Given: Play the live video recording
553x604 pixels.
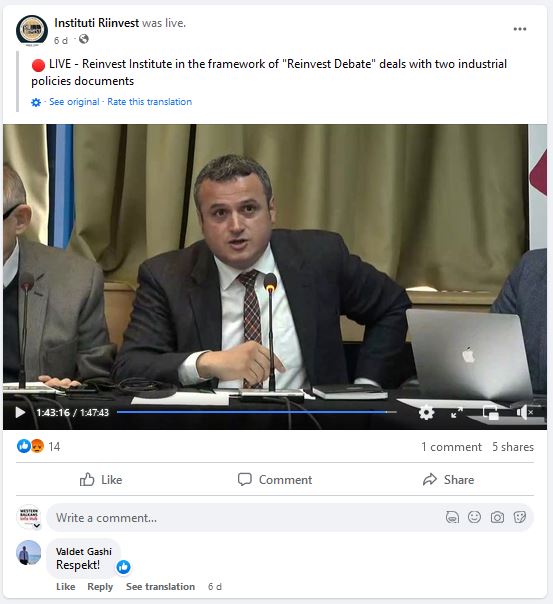Looking at the screenshot, I should (20, 413).
